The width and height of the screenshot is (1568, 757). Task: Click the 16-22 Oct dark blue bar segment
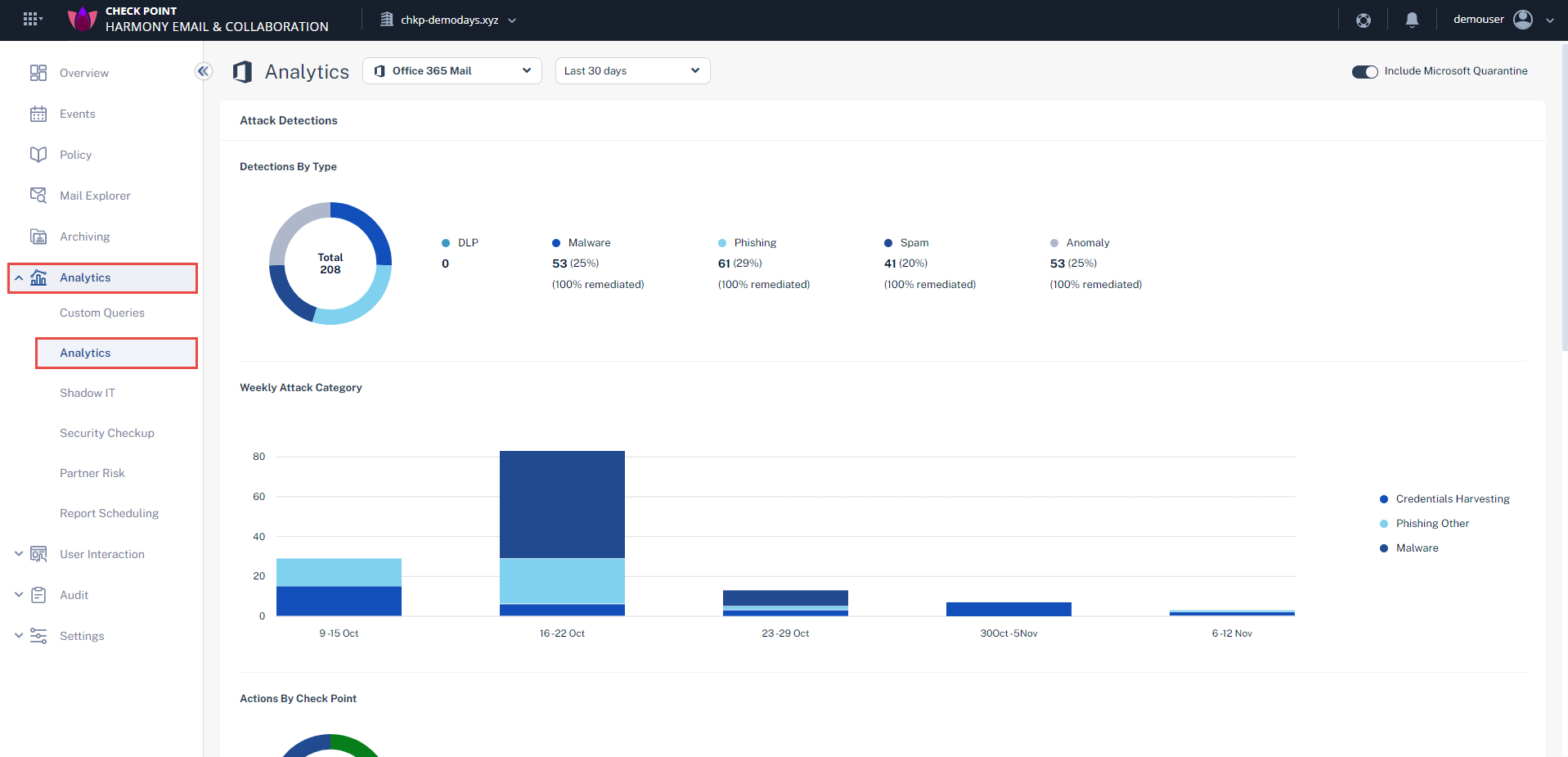pos(562,504)
